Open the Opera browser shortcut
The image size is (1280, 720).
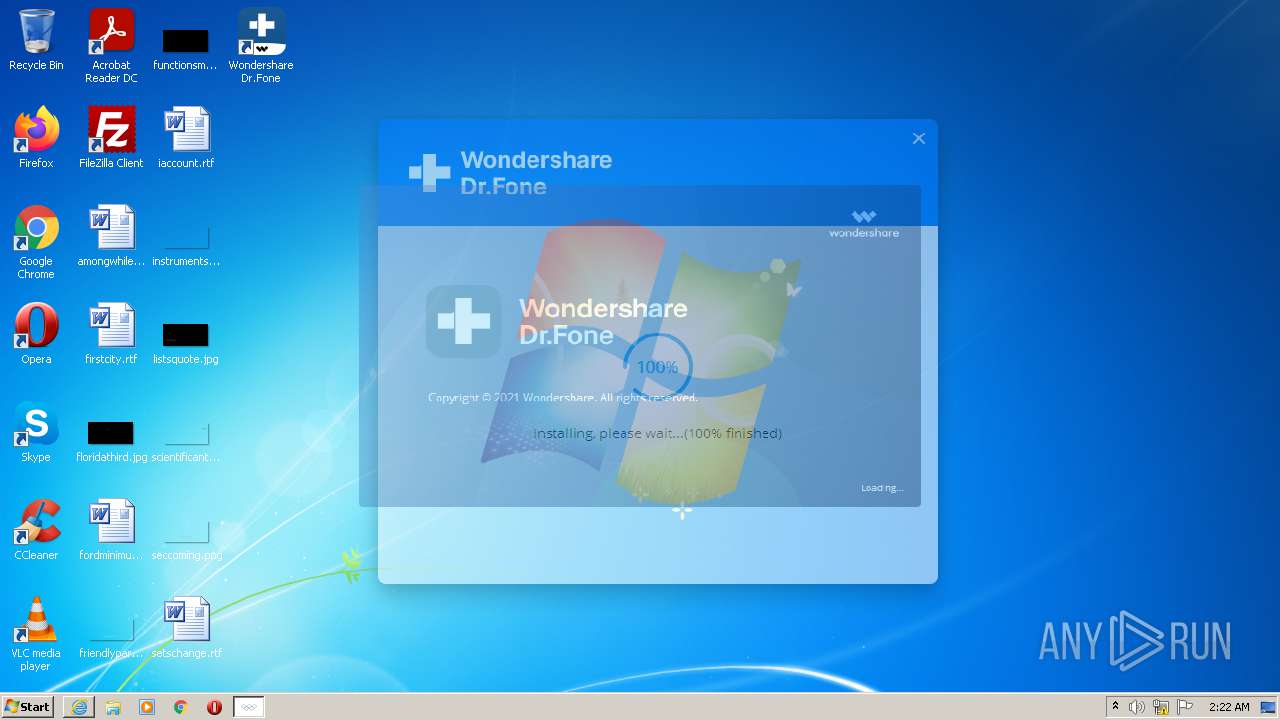click(36, 334)
